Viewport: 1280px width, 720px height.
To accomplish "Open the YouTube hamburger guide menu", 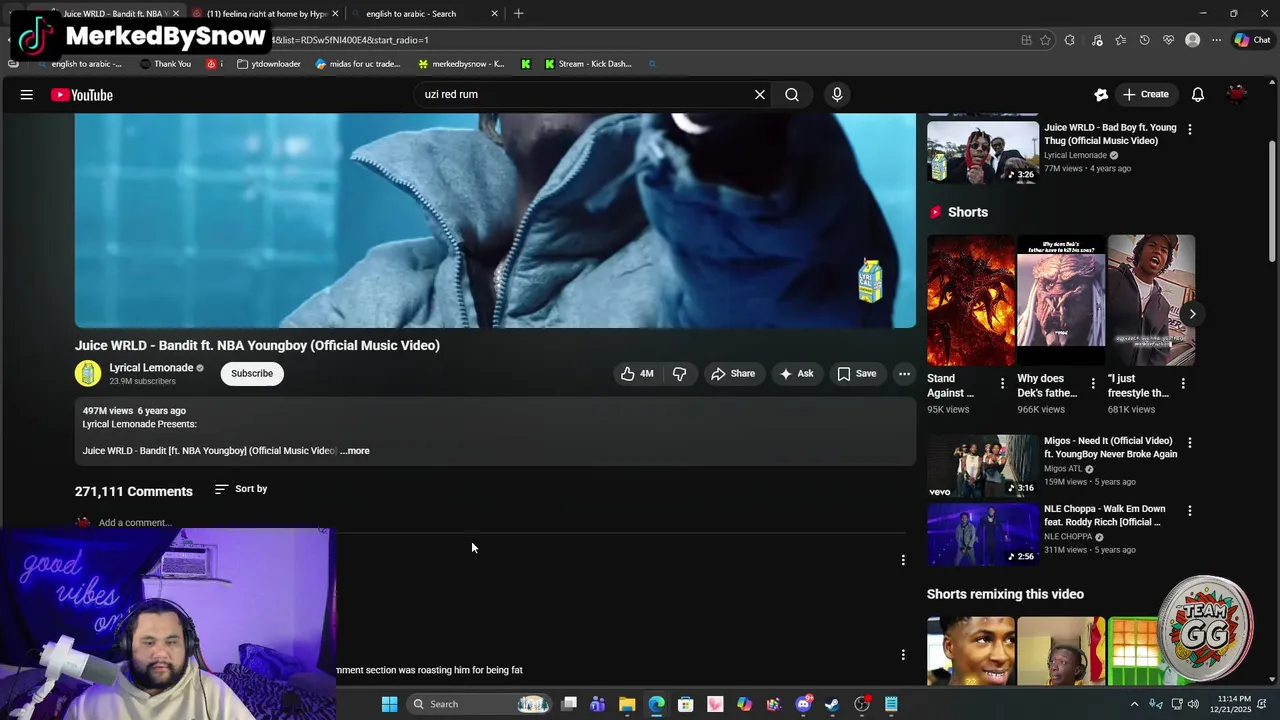I will (27, 95).
